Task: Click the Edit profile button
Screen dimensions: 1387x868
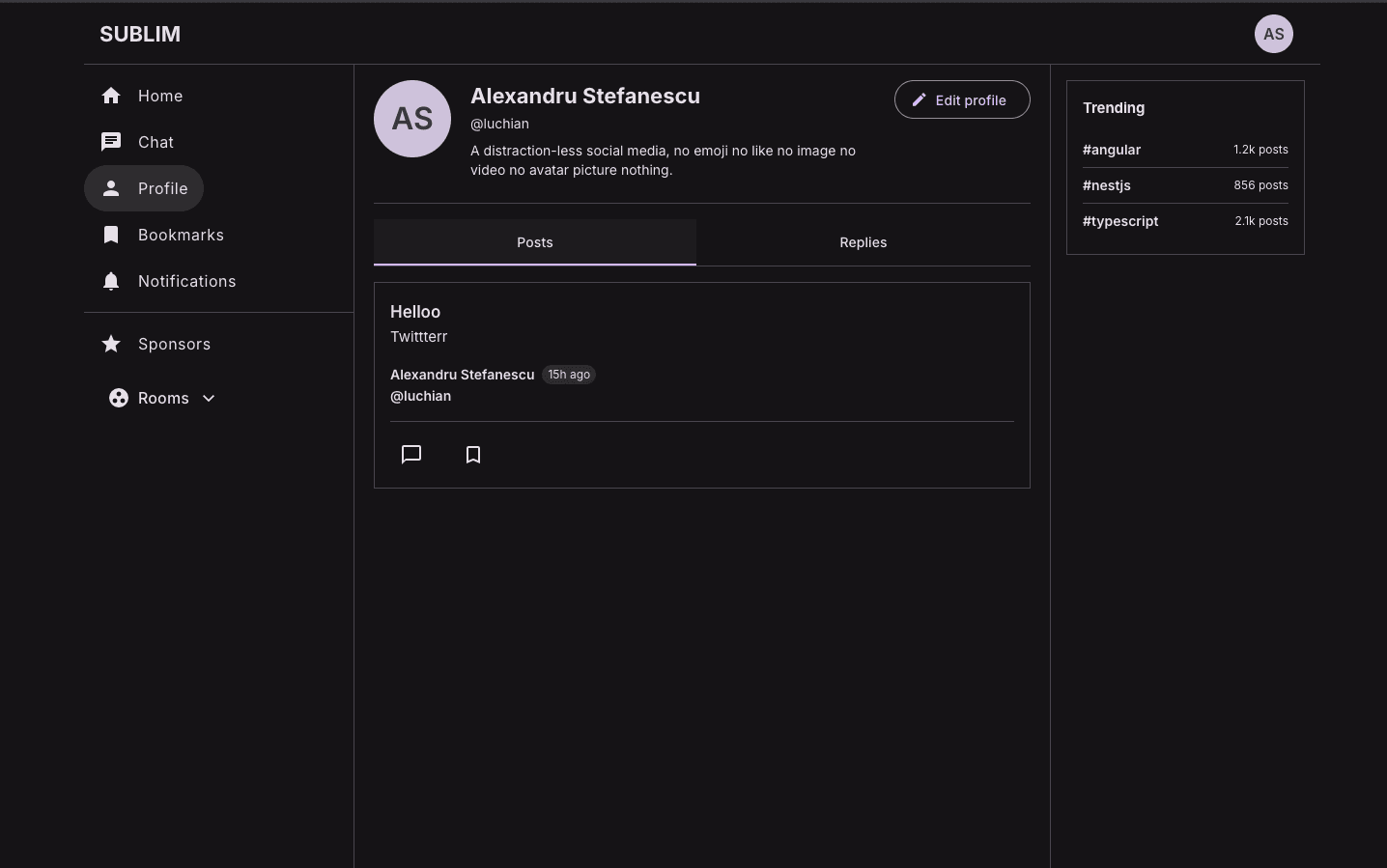Action: pyautogui.click(x=962, y=99)
